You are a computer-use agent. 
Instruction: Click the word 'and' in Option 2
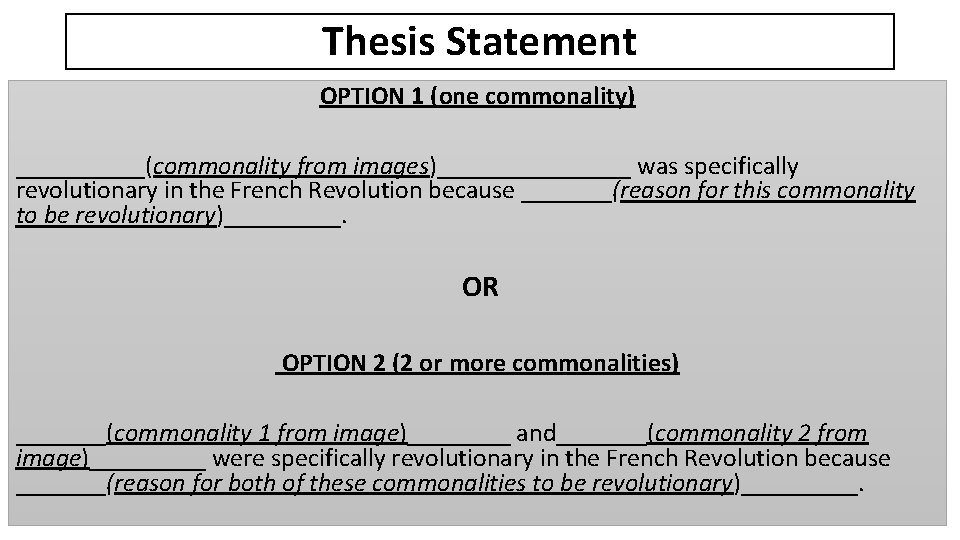tap(535, 433)
